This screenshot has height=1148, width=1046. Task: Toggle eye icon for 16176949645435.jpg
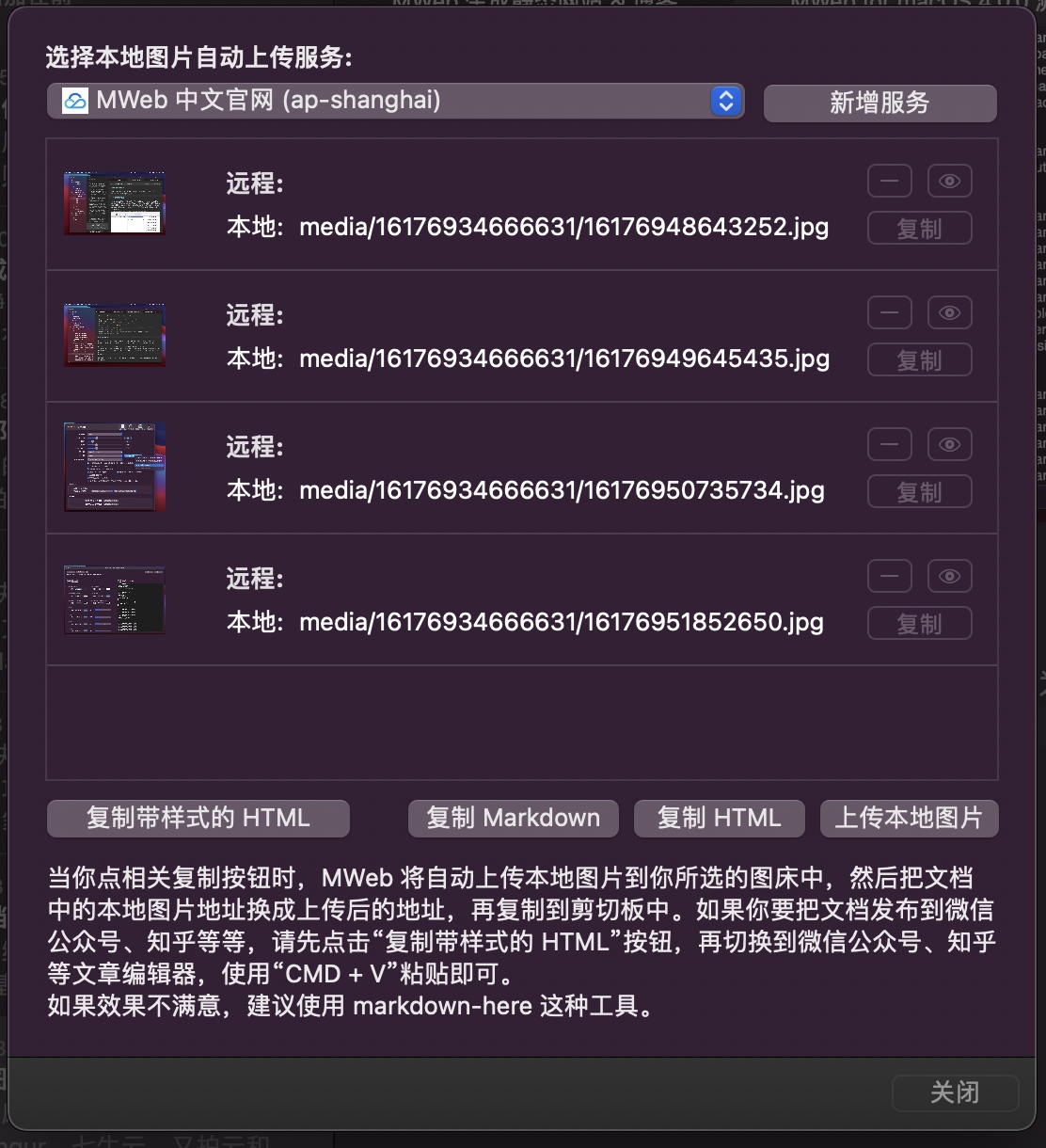click(x=949, y=312)
